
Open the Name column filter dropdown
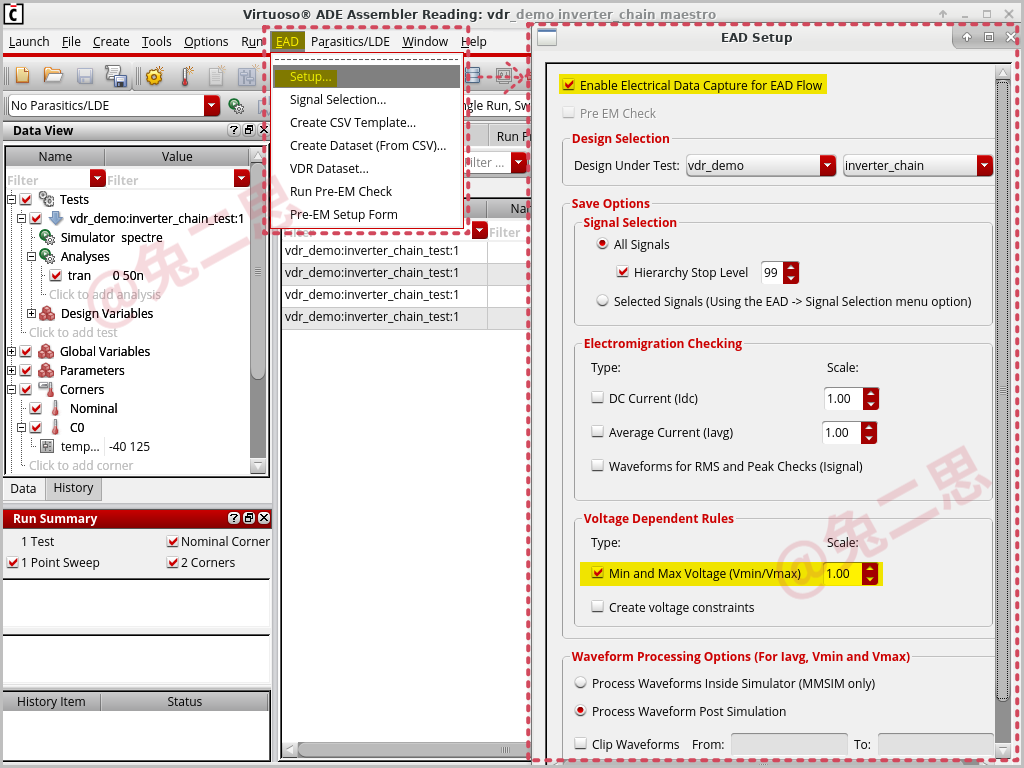tap(97, 178)
